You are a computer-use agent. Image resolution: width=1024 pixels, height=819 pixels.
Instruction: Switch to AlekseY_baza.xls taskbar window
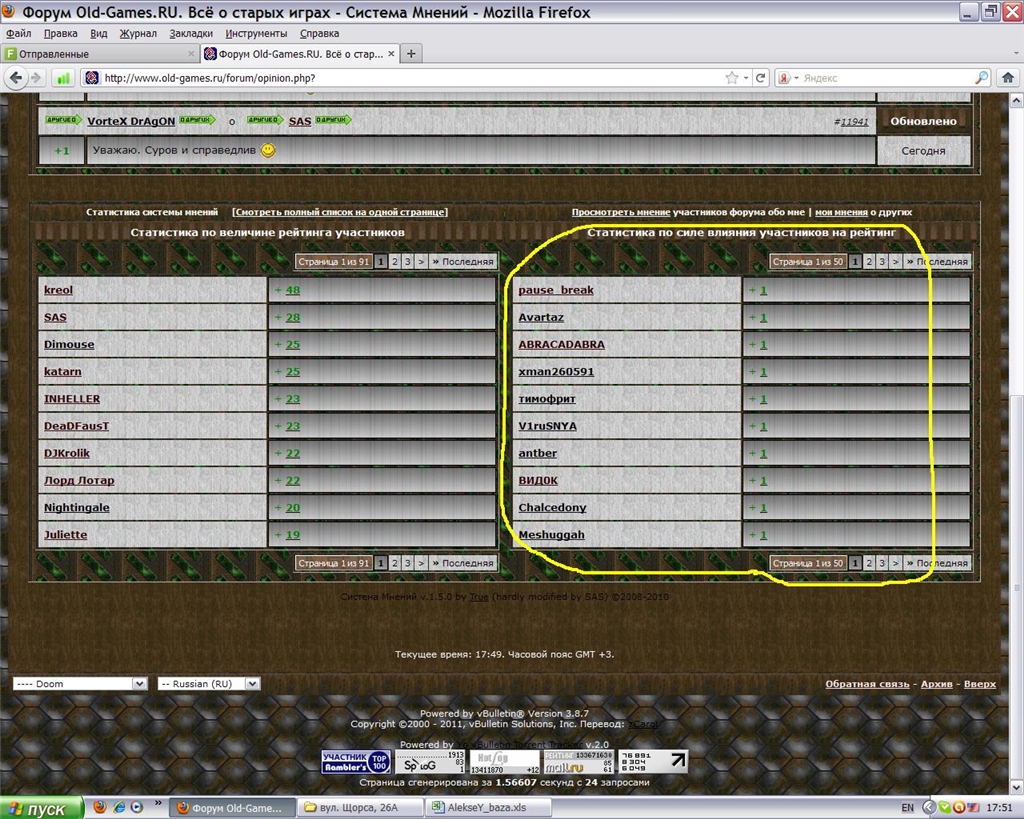tap(487, 808)
